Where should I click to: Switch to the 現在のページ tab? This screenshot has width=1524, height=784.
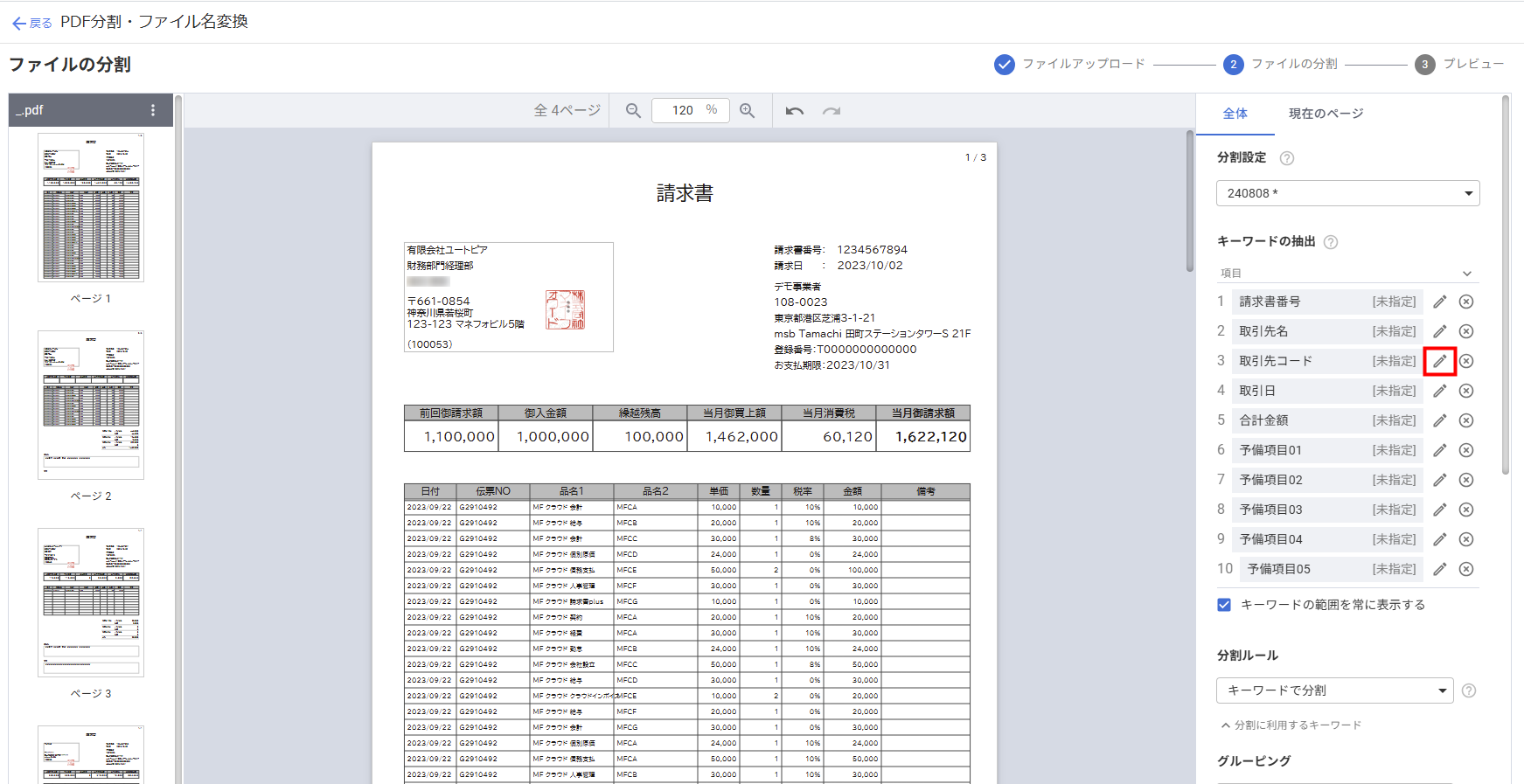[x=1326, y=114]
